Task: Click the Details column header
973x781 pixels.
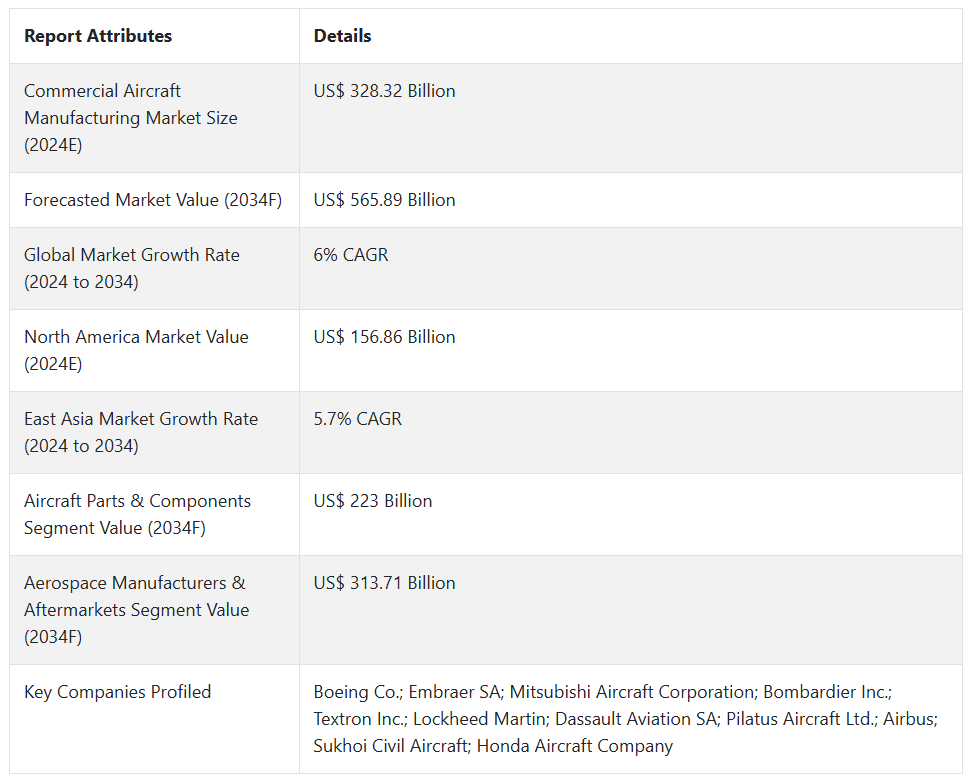Action: click(x=342, y=36)
